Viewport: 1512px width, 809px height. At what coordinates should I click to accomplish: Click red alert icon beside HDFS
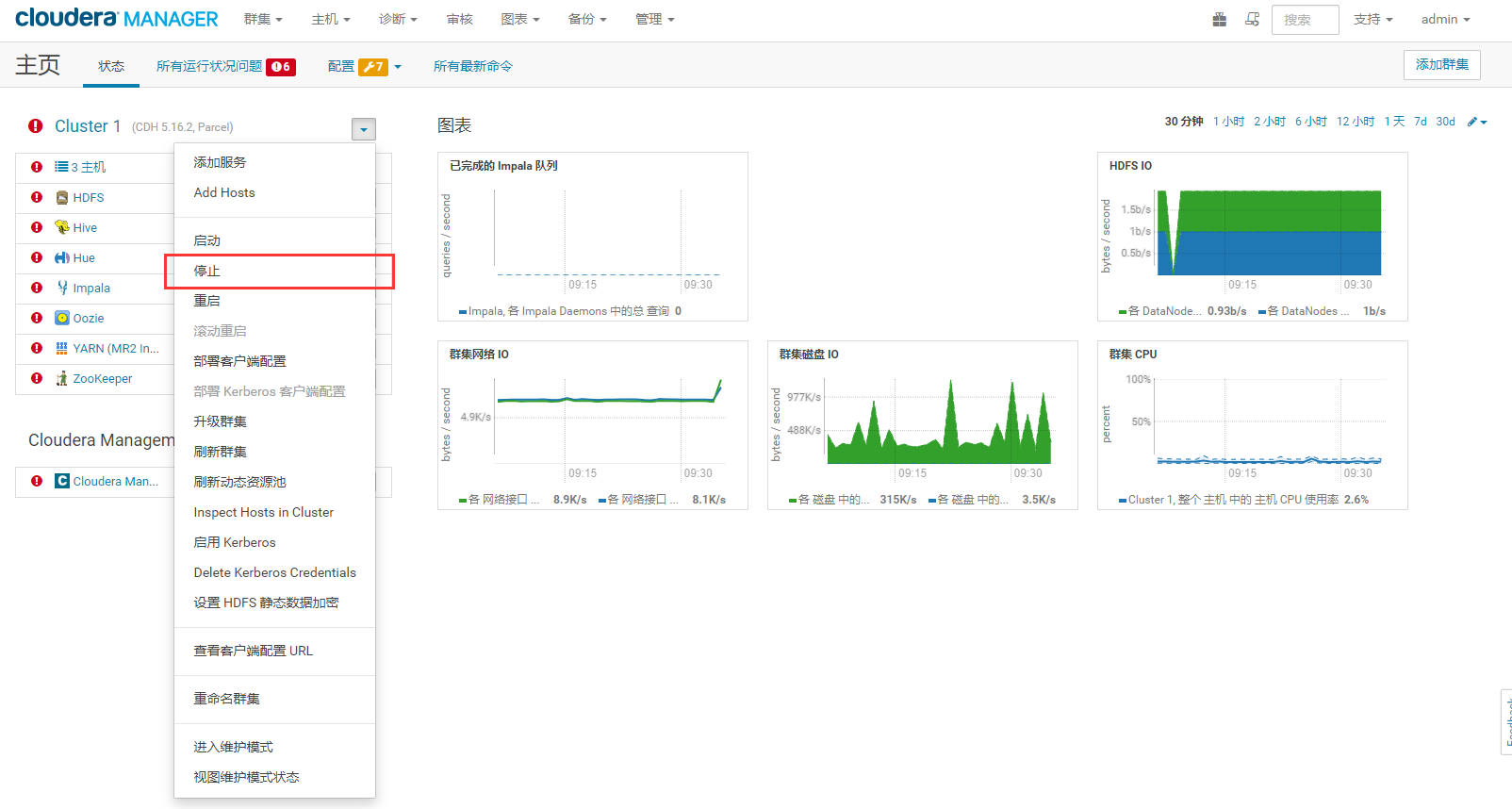(37, 197)
